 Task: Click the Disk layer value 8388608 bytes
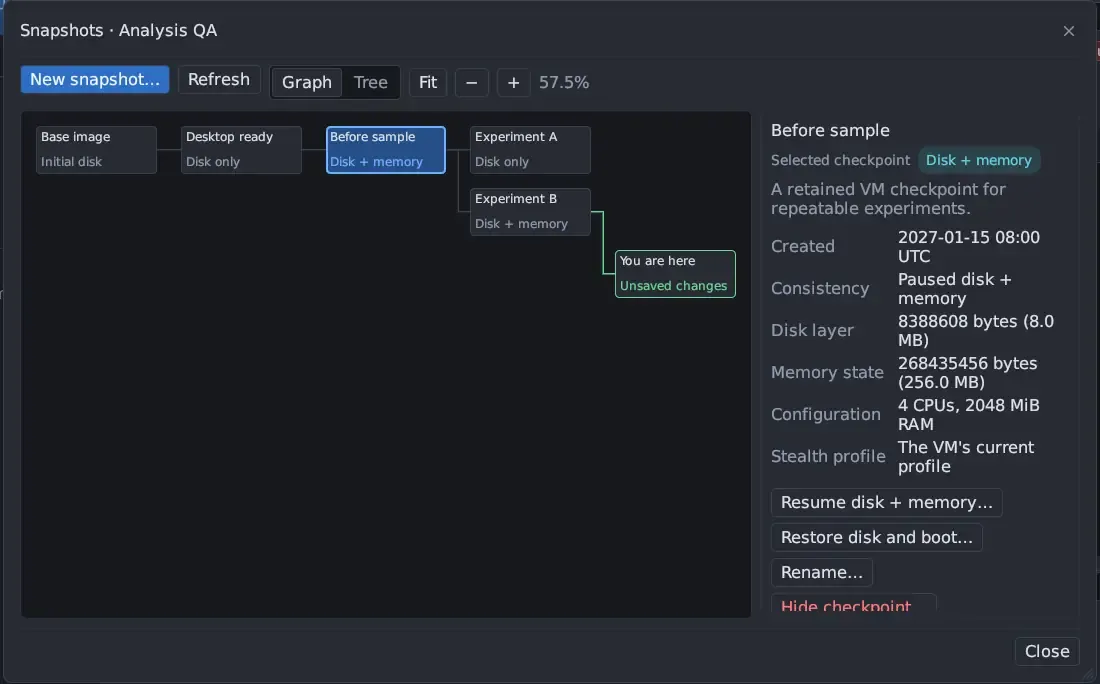pos(976,330)
